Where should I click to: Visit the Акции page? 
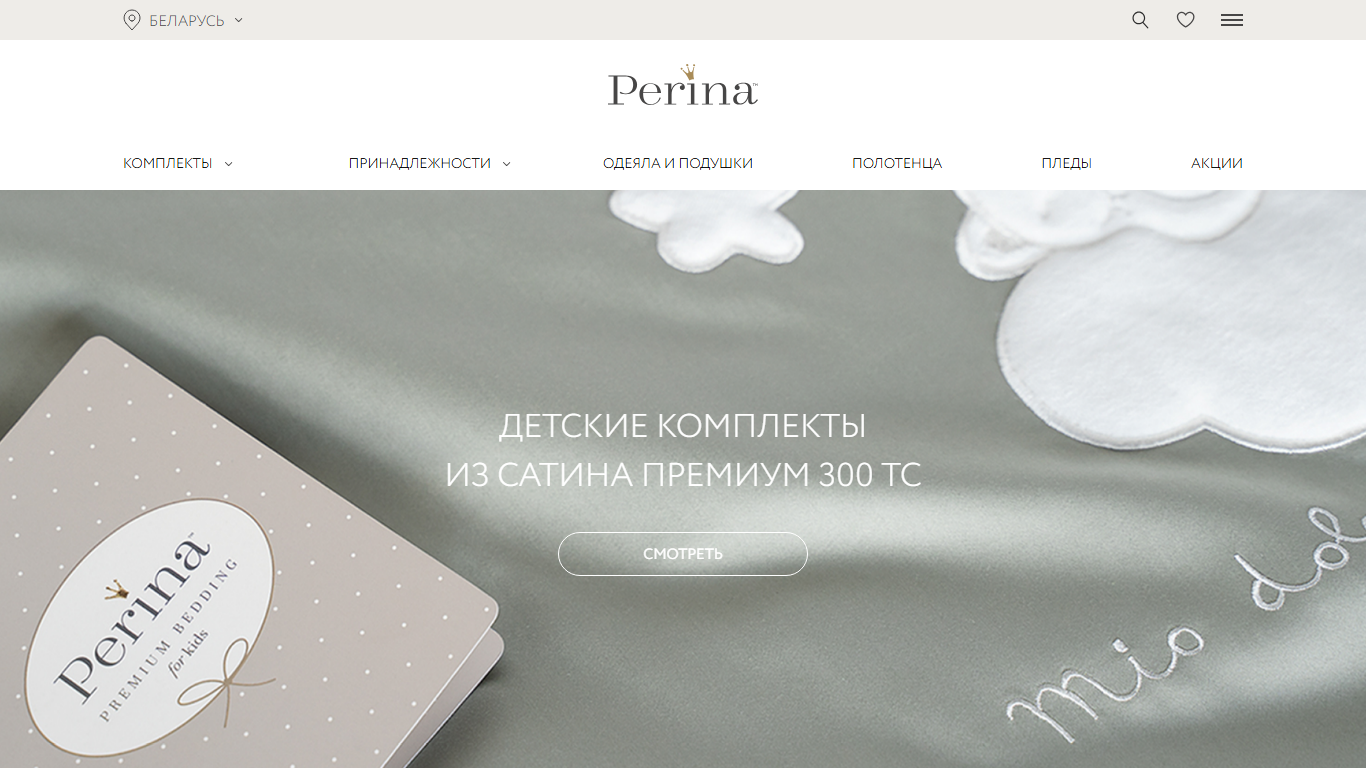click(1217, 163)
